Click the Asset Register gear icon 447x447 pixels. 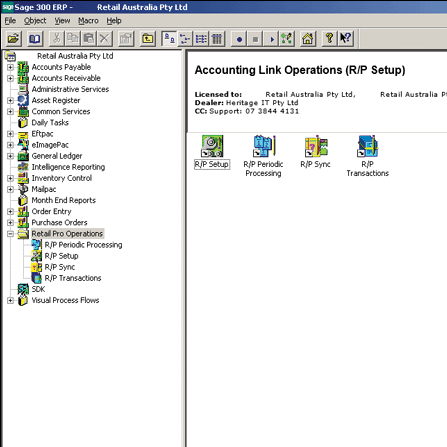point(23,100)
